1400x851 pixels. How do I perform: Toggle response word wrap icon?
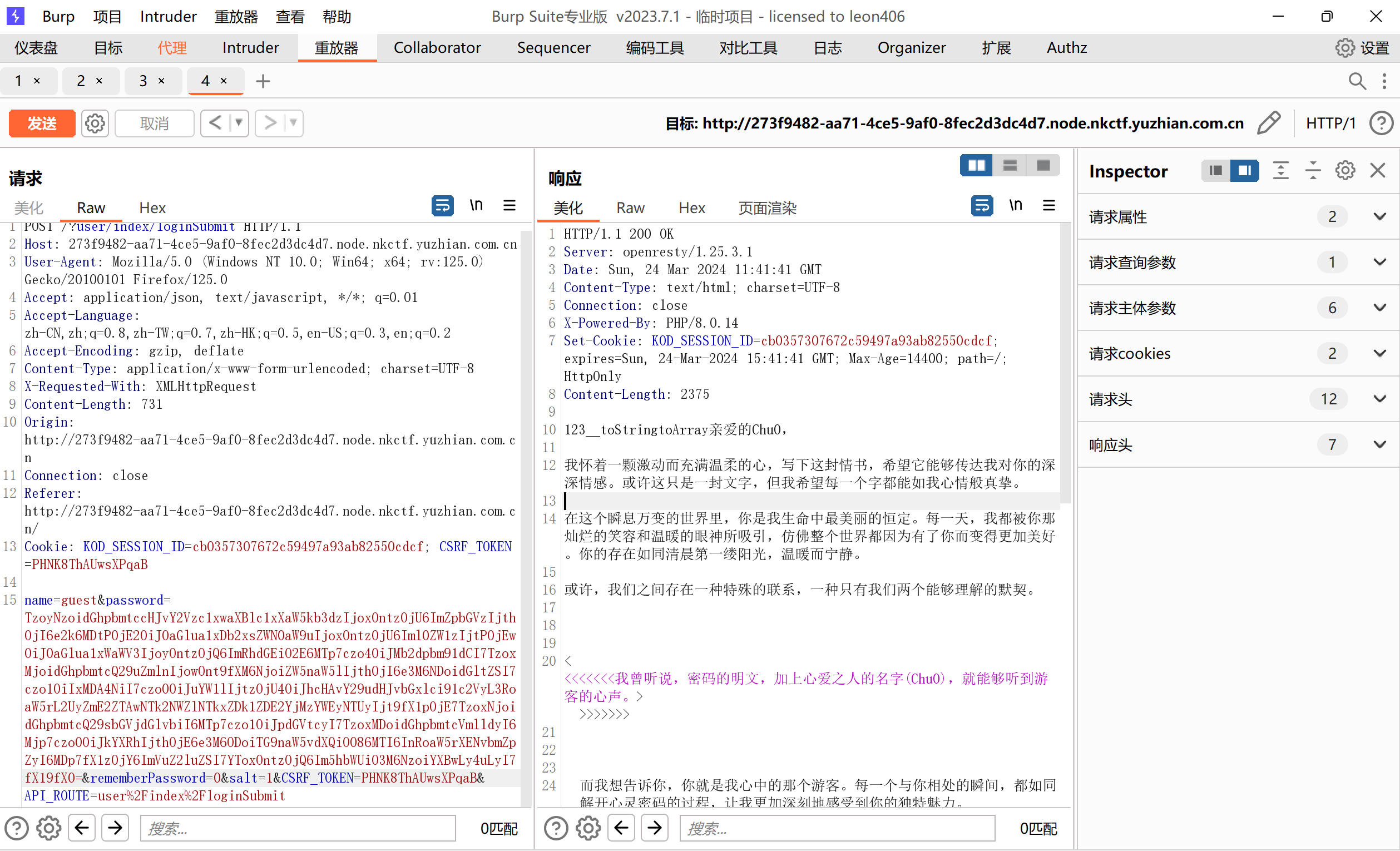click(982, 205)
